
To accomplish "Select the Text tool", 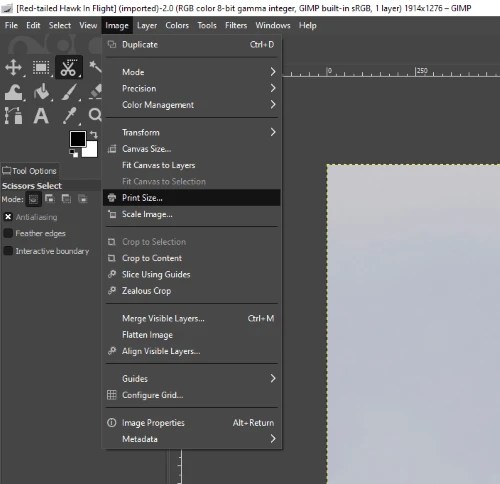I will coord(41,116).
